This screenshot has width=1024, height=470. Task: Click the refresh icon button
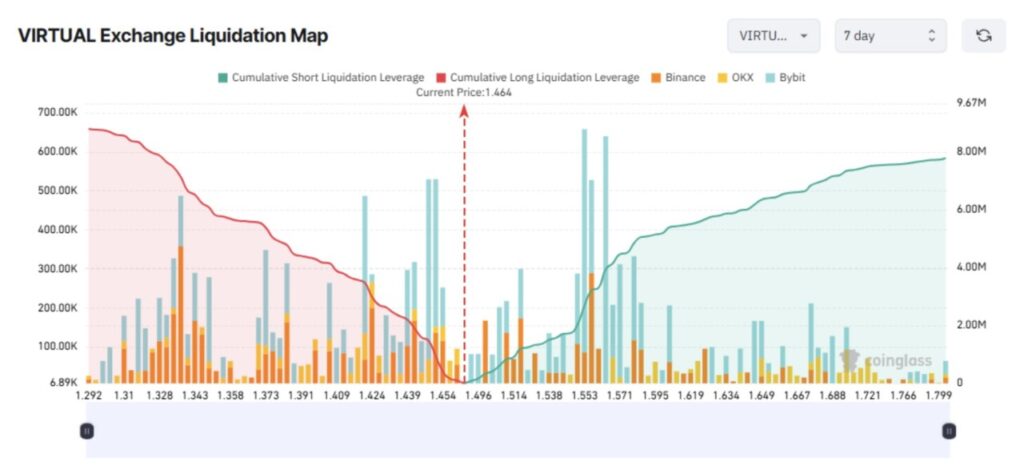[x=983, y=36]
